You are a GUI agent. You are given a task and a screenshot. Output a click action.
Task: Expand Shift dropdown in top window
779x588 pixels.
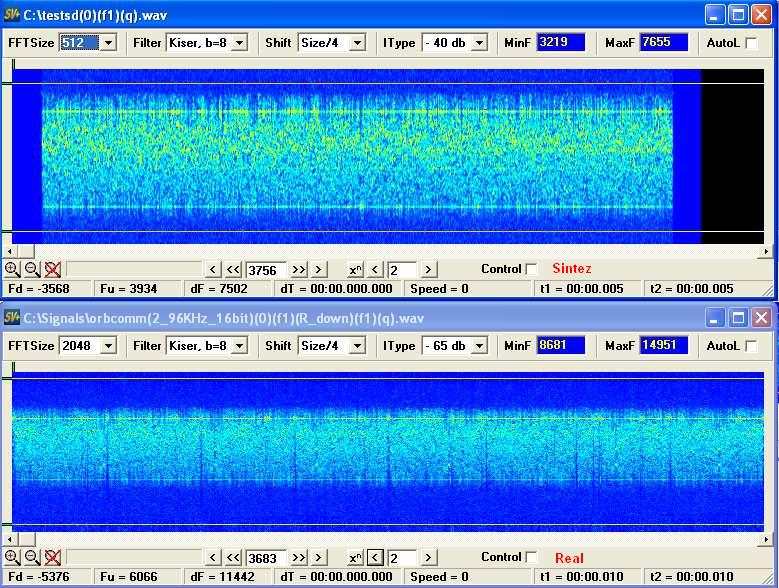coord(357,43)
